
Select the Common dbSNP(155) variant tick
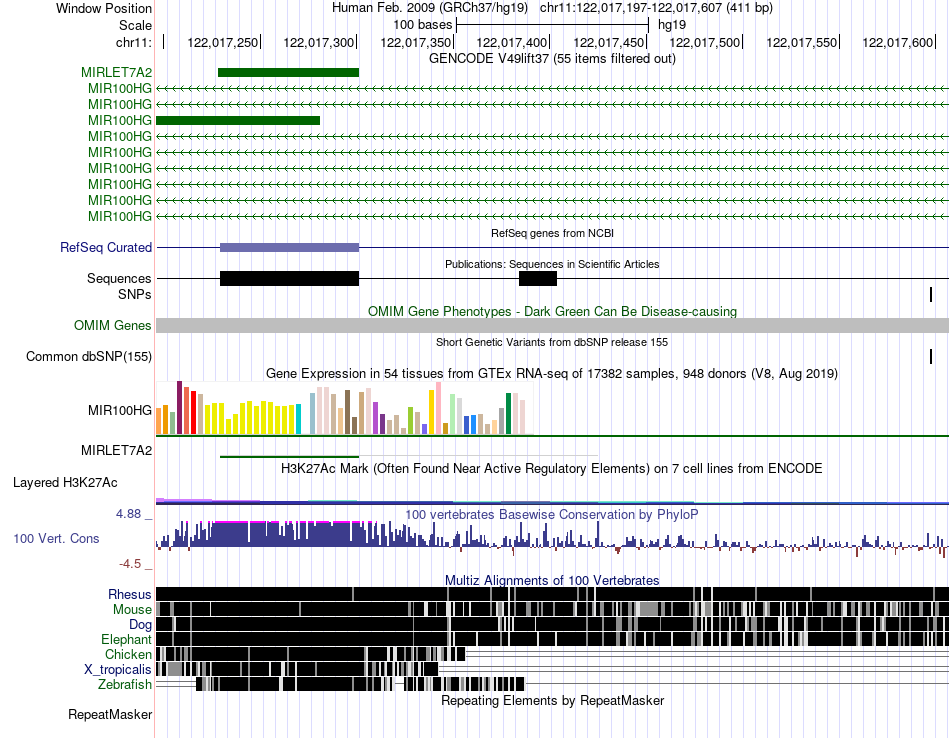[x=931, y=356]
